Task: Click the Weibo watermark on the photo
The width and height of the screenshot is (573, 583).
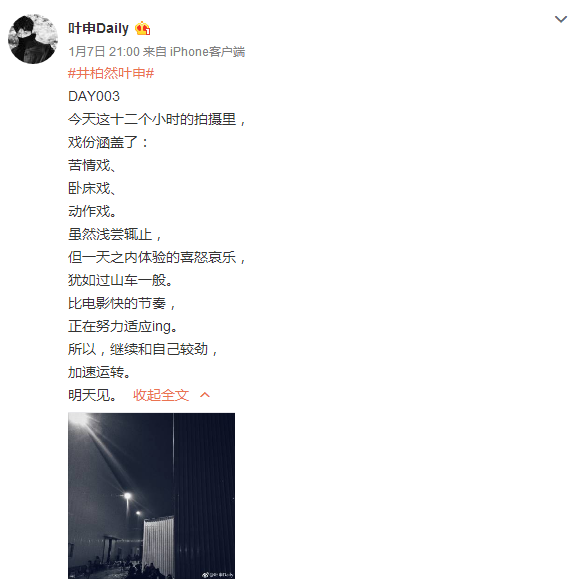Action: 218,574
